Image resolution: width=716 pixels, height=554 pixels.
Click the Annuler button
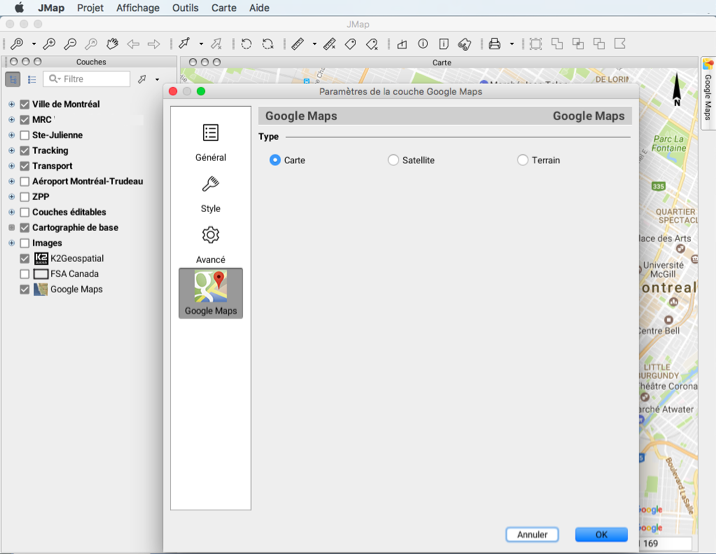532,534
